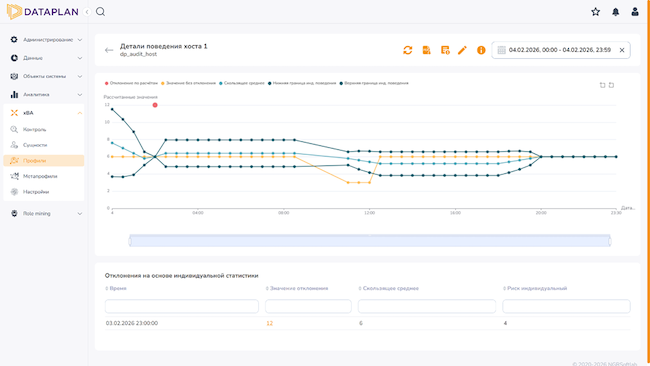Click the DATAPLAN logo
The height and width of the screenshot is (366, 650).
point(43,12)
